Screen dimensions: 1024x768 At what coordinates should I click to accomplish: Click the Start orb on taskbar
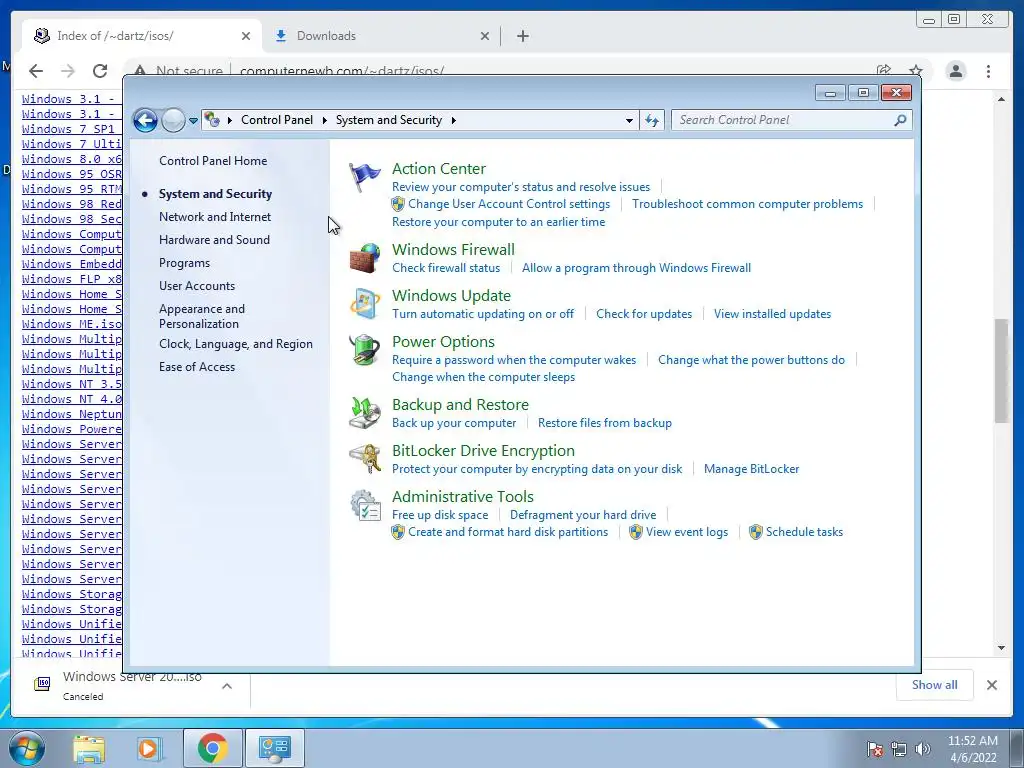(x=27, y=748)
